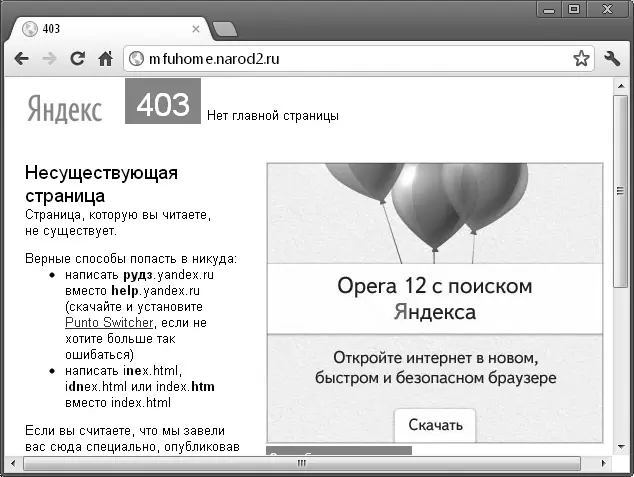Viewport: 634px width, 477px height.
Task: Click the Opera 12 с поиском Яндекса heading
Action: point(435,299)
